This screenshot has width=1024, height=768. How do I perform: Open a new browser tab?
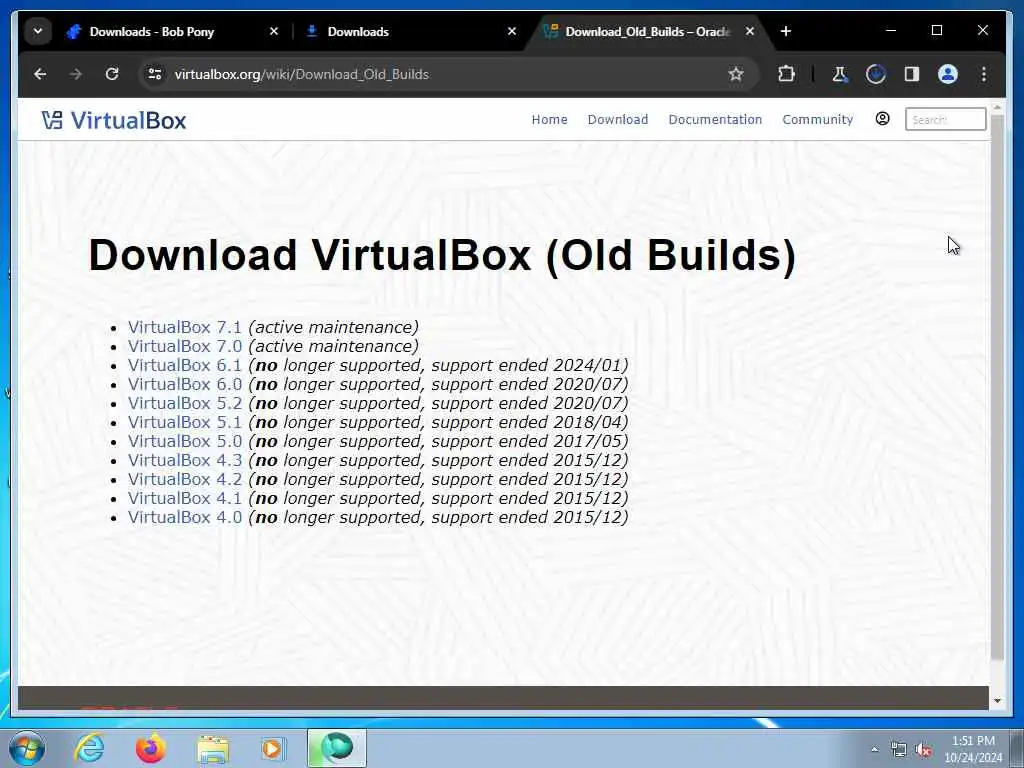(x=786, y=31)
